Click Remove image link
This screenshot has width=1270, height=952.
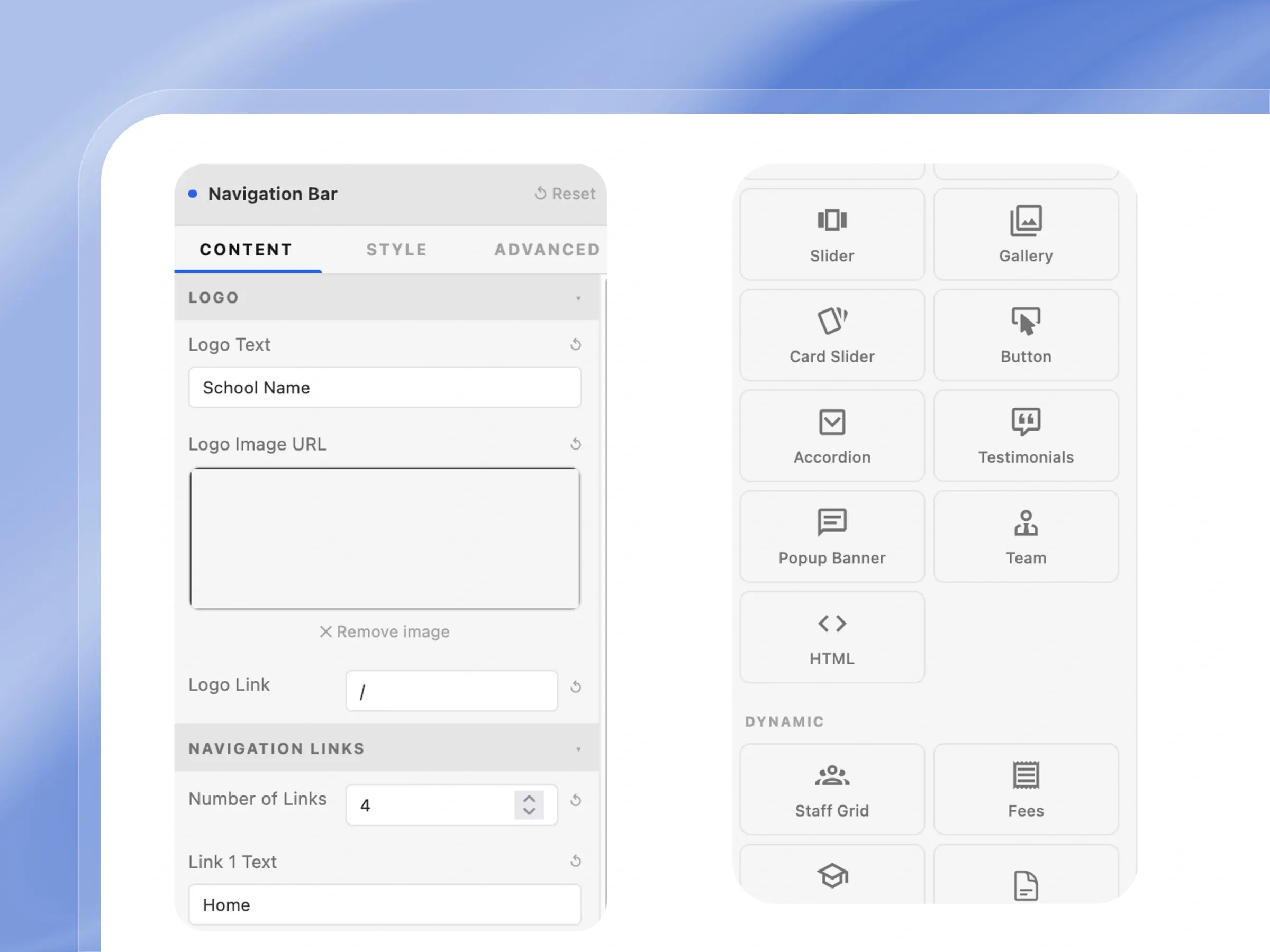(x=385, y=632)
